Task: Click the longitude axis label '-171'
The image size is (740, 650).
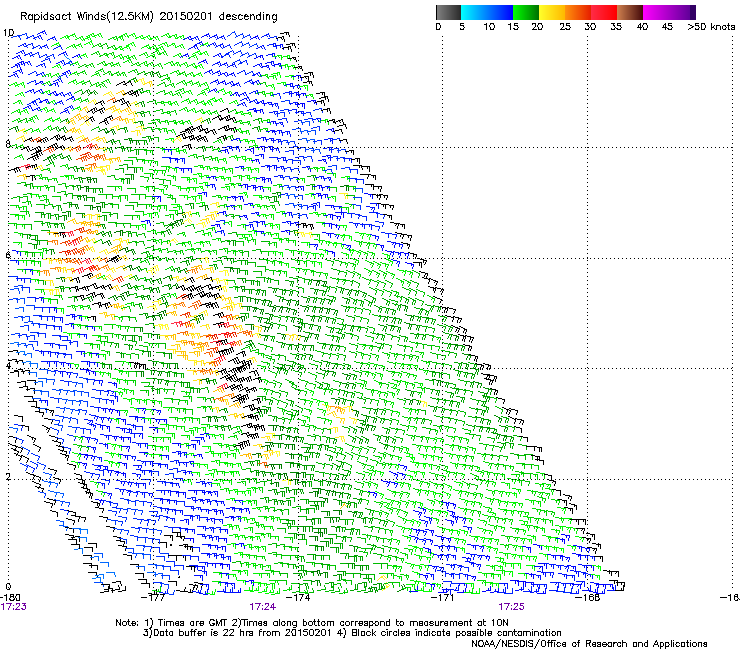Action: coord(443,597)
